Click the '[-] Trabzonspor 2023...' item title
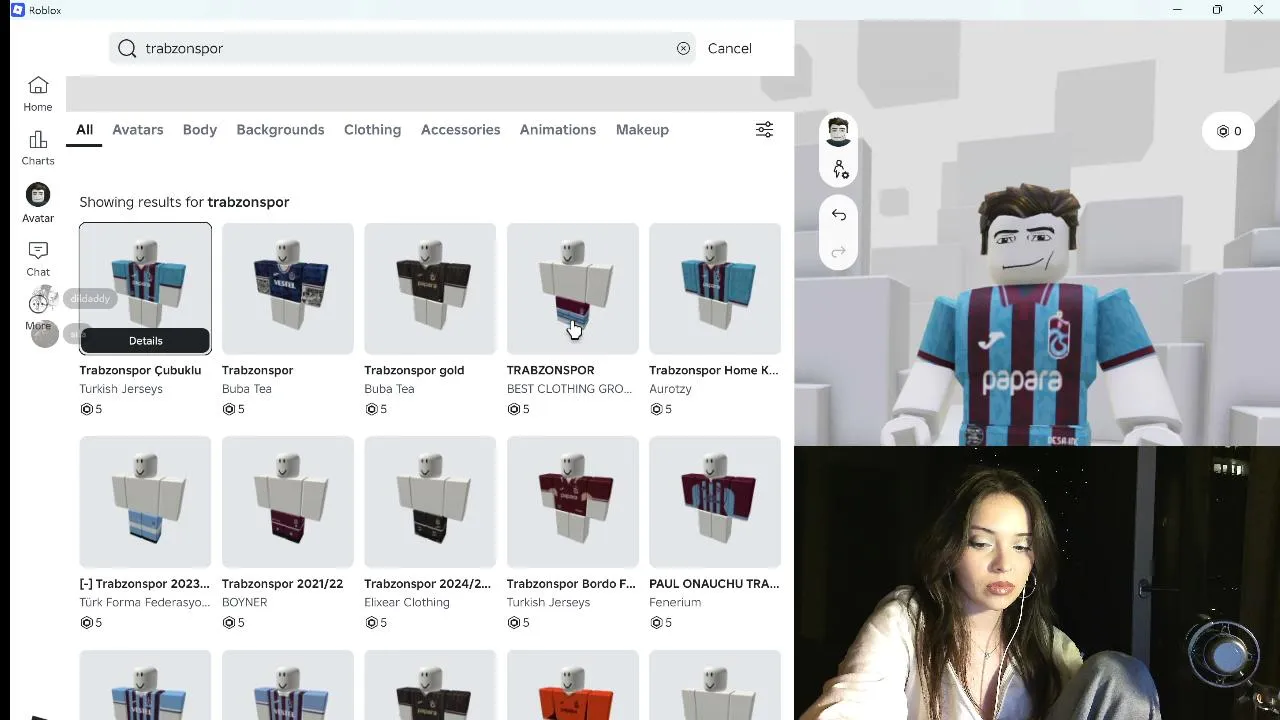Screen dimensions: 1280x720 pyautogui.click(x=144, y=584)
